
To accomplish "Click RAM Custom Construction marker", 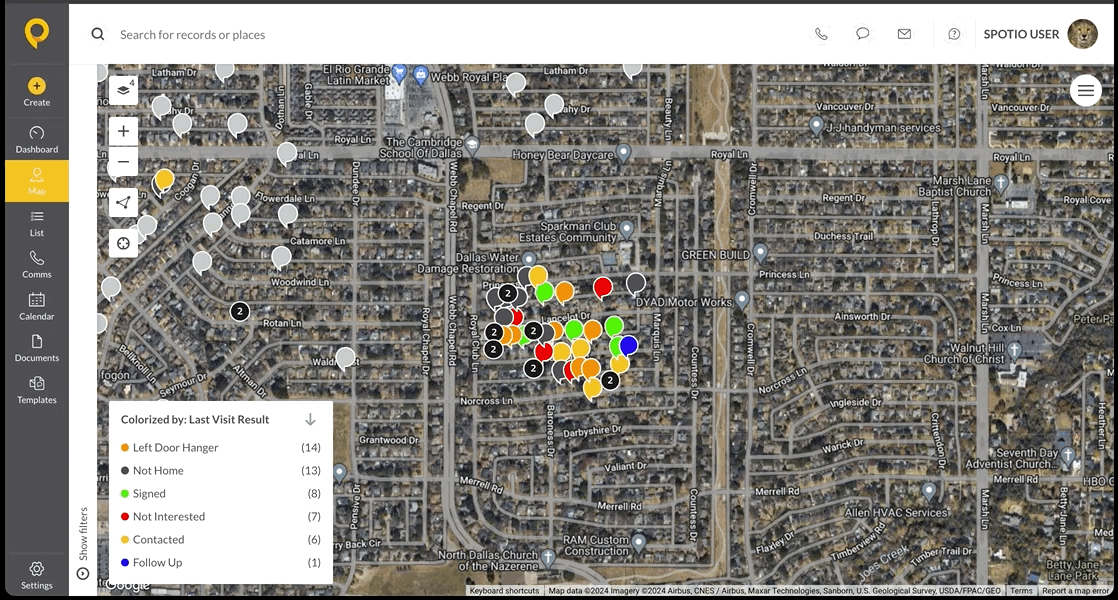I will coord(639,543).
